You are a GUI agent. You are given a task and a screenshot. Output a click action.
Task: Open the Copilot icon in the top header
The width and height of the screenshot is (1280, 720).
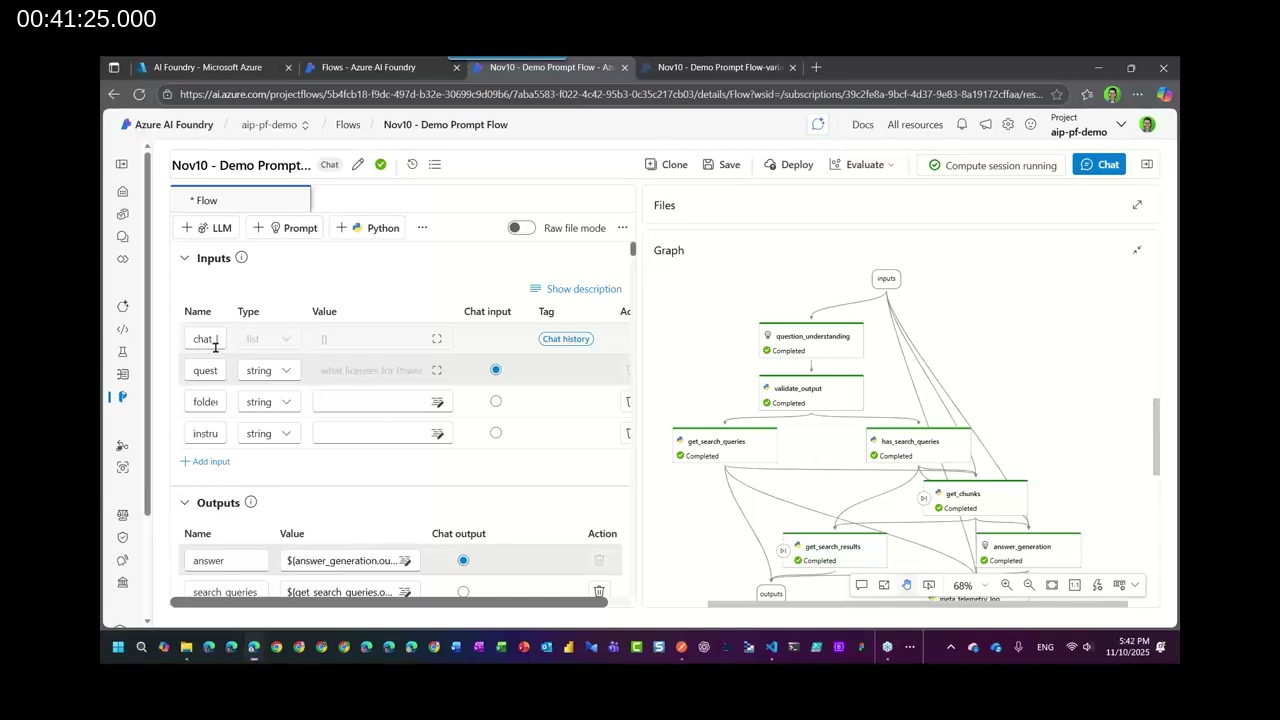[818, 124]
